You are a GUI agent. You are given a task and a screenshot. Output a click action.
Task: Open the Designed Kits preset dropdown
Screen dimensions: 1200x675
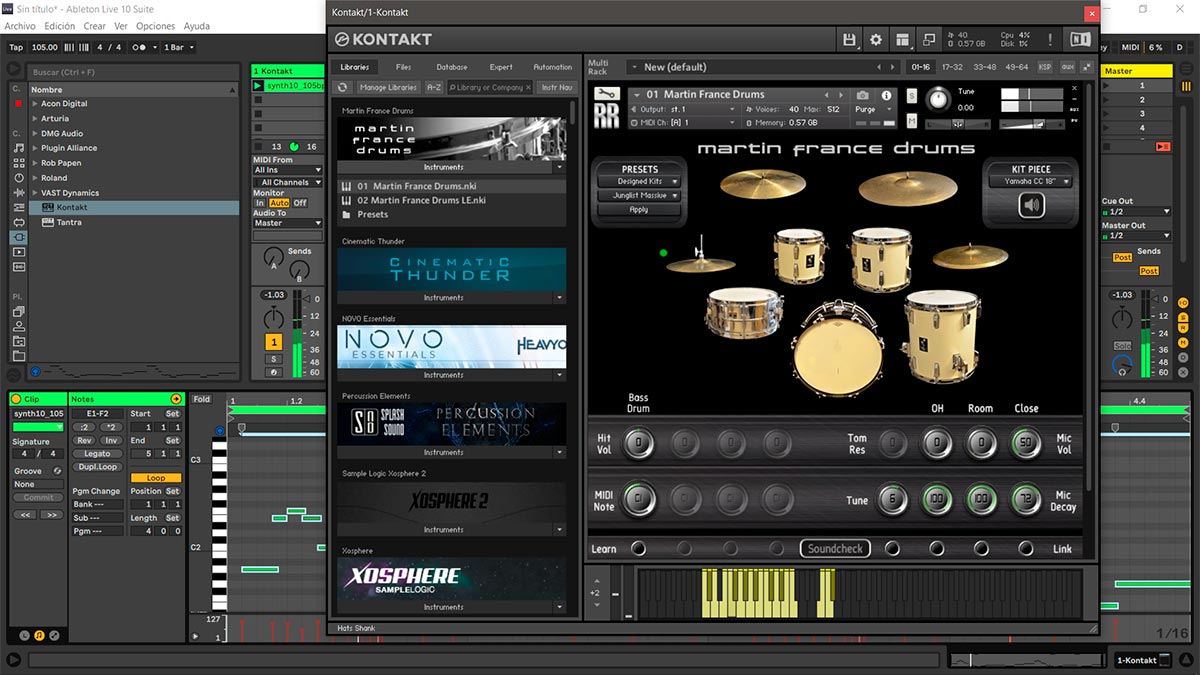(639, 182)
